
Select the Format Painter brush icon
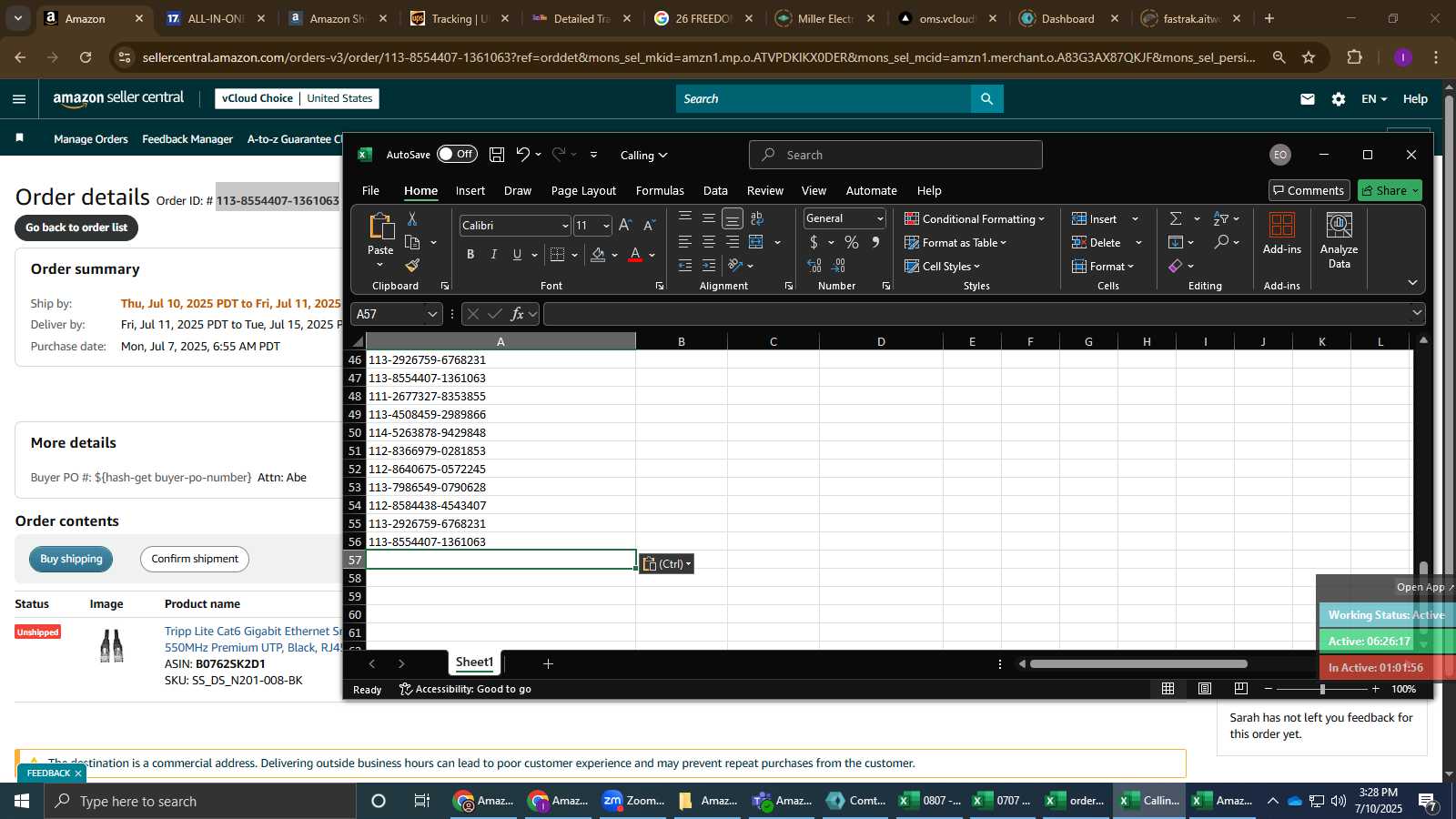(x=412, y=265)
